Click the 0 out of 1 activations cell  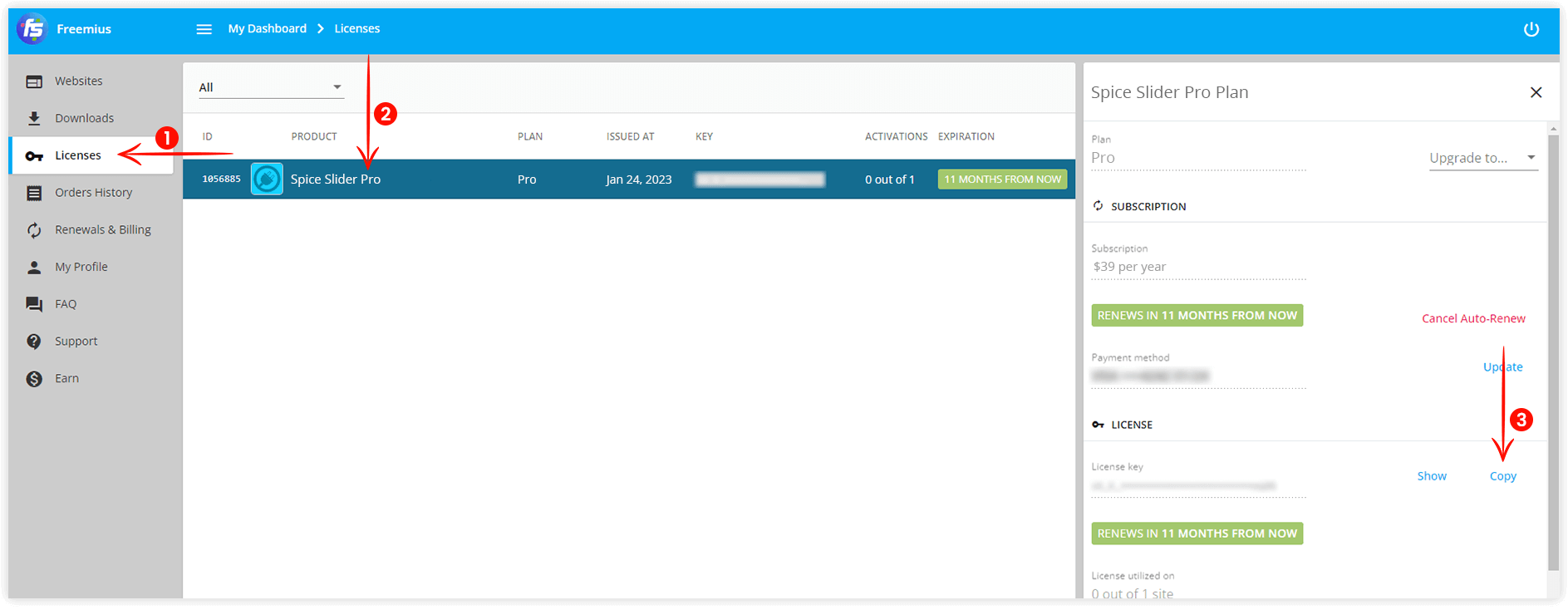coord(890,180)
